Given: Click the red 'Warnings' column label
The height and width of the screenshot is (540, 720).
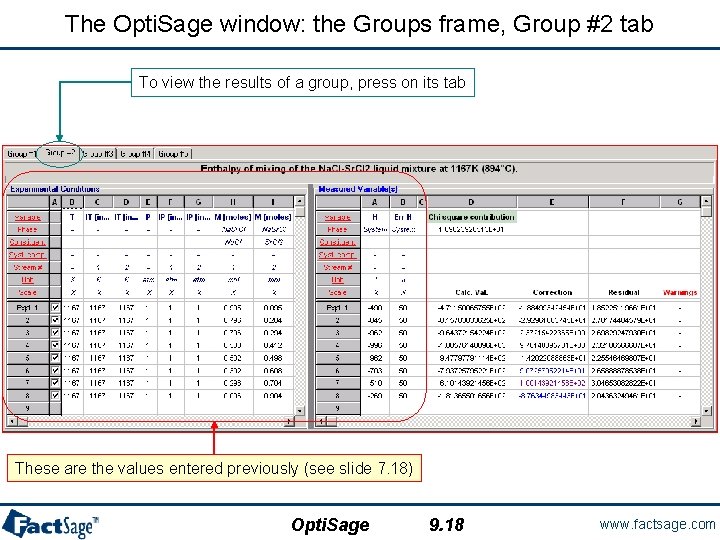Looking at the screenshot, I should pyautogui.click(x=680, y=292).
